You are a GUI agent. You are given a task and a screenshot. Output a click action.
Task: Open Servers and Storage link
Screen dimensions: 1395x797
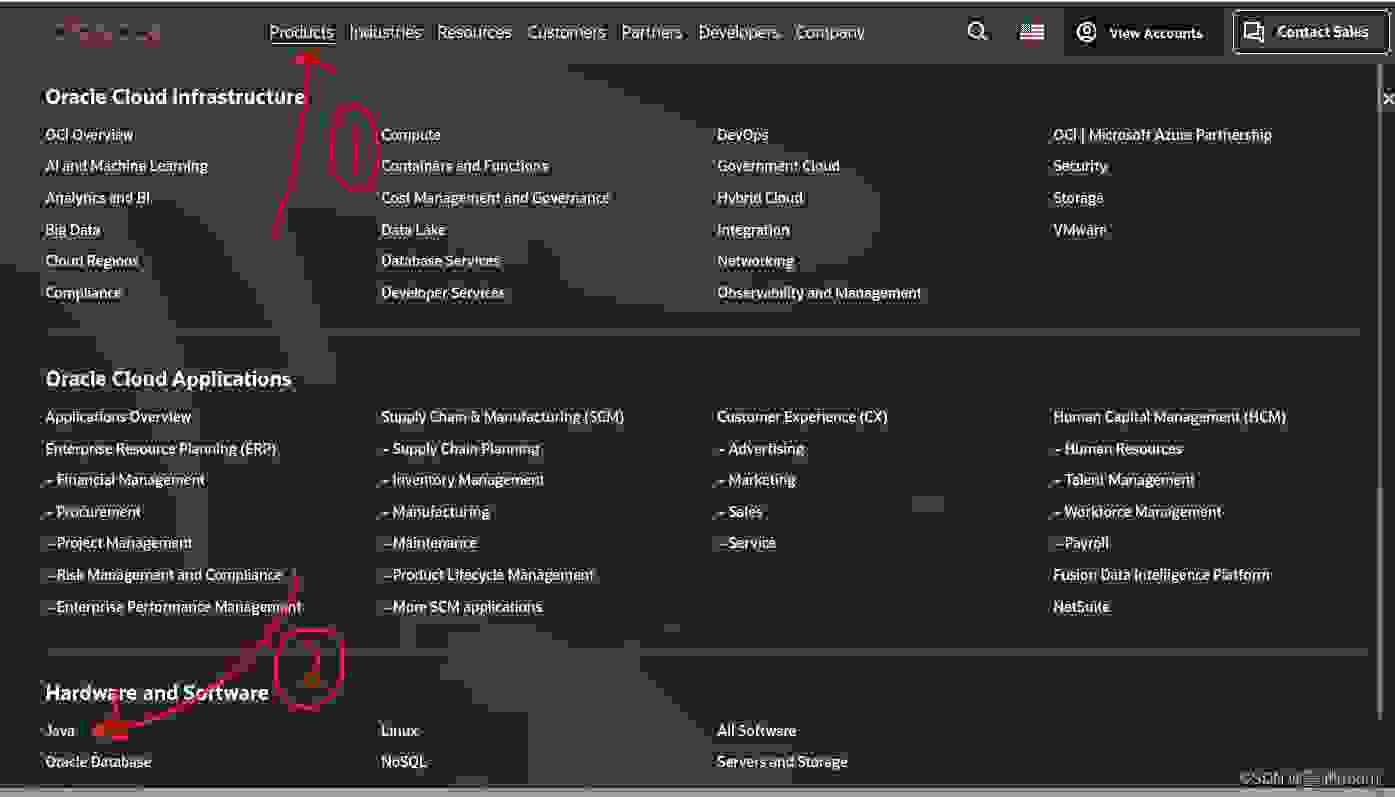pyautogui.click(x=782, y=762)
